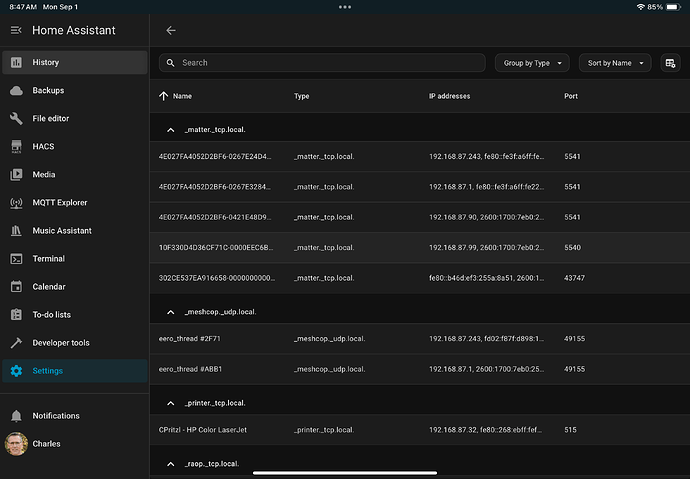Click the search magnifier icon
Image resolution: width=690 pixels, height=479 pixels.
coord(170,63)
